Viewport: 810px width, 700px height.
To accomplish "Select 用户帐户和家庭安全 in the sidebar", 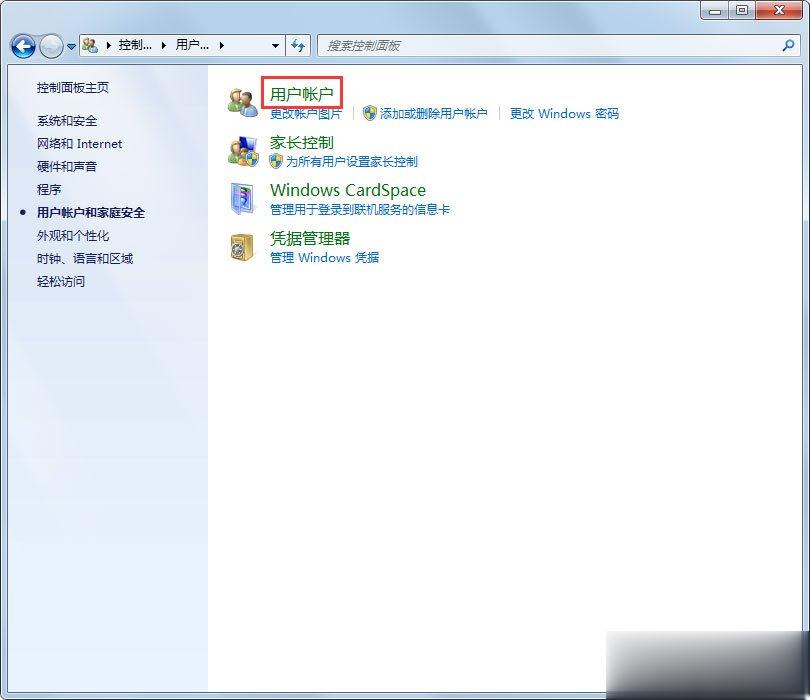I will tap(91, 212).
